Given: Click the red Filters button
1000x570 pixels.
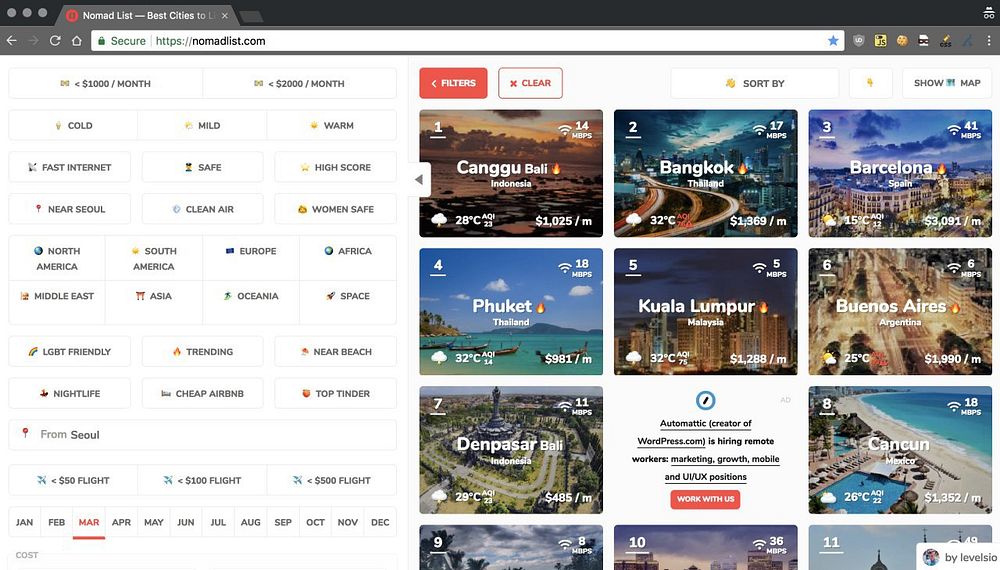Looking at the screenshot, I should pyautogui.click(x=453, y=83).
